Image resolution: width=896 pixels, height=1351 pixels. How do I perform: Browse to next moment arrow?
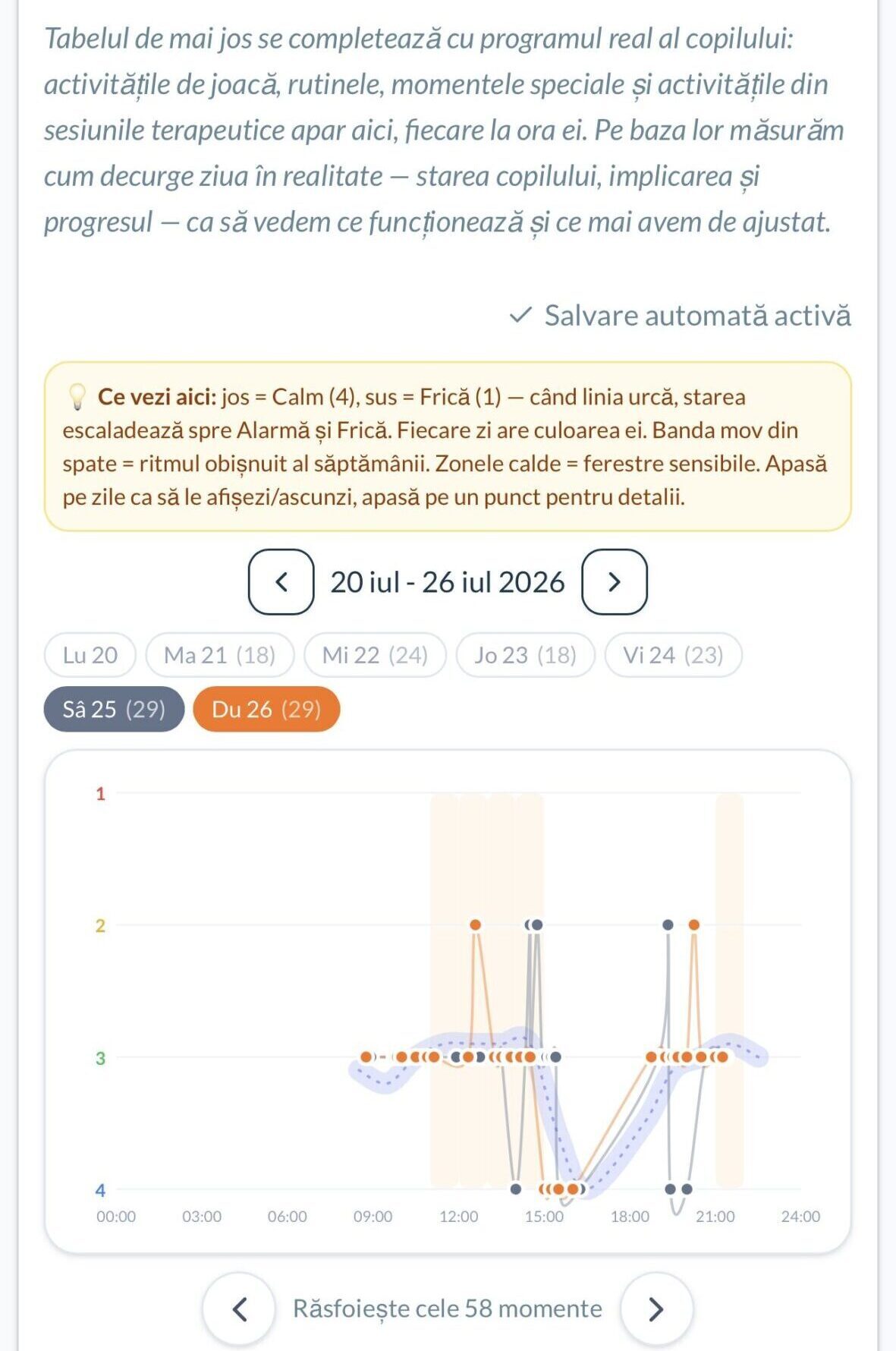tap(656, 1308)
